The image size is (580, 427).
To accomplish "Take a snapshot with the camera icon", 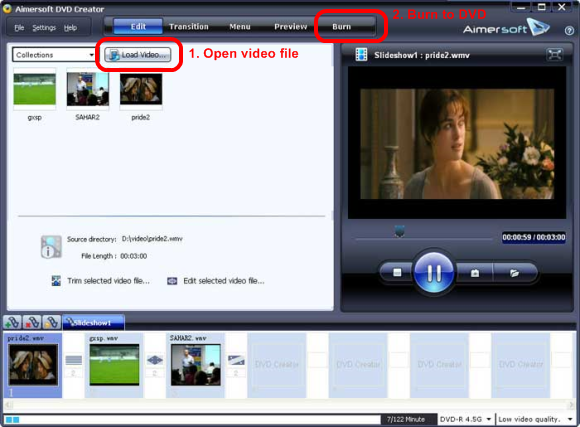I will 475,273.
